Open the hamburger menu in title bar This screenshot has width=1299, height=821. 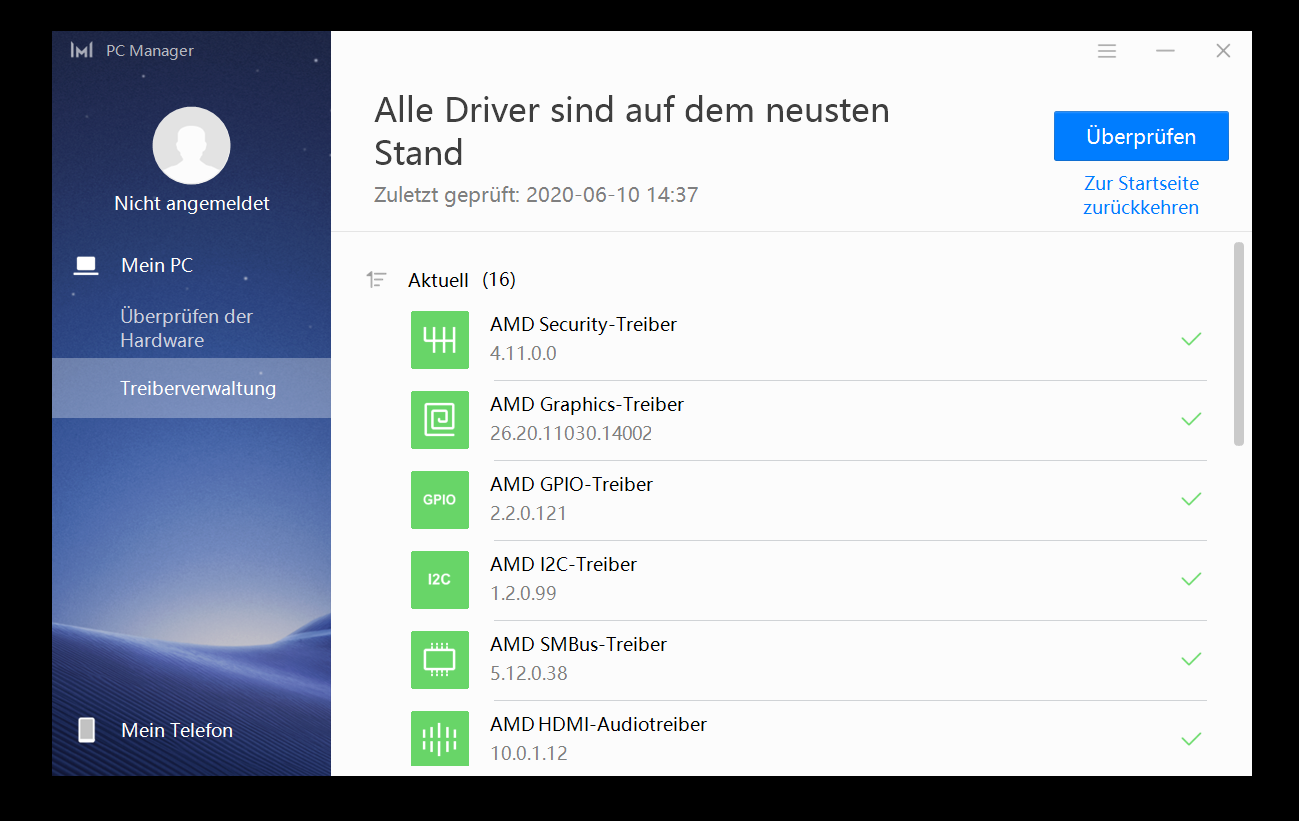(x=1107, y=51)
